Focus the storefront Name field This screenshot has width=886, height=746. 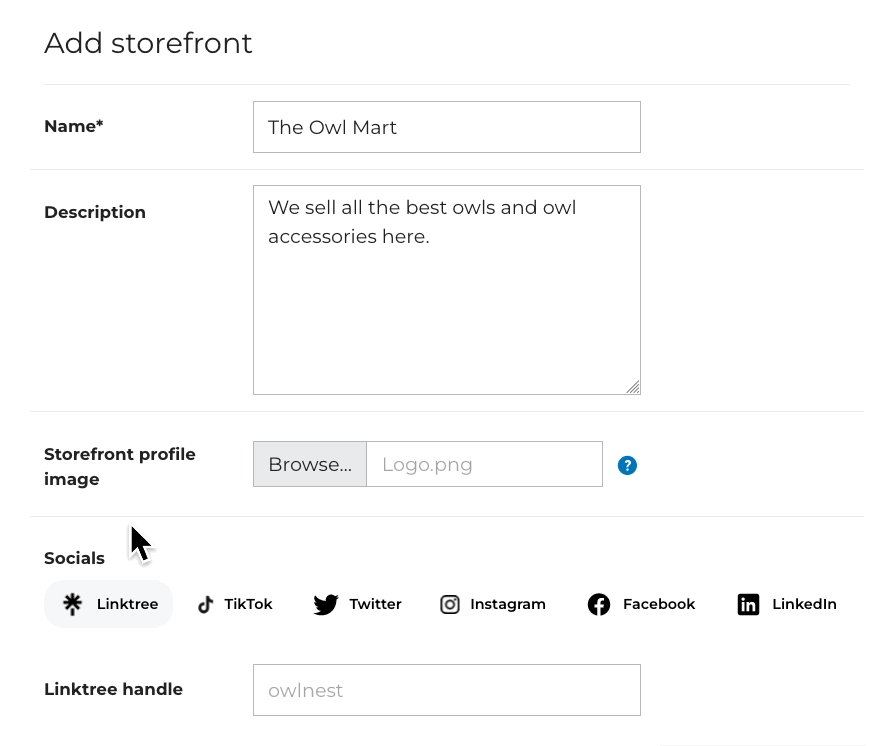[446, 127]
